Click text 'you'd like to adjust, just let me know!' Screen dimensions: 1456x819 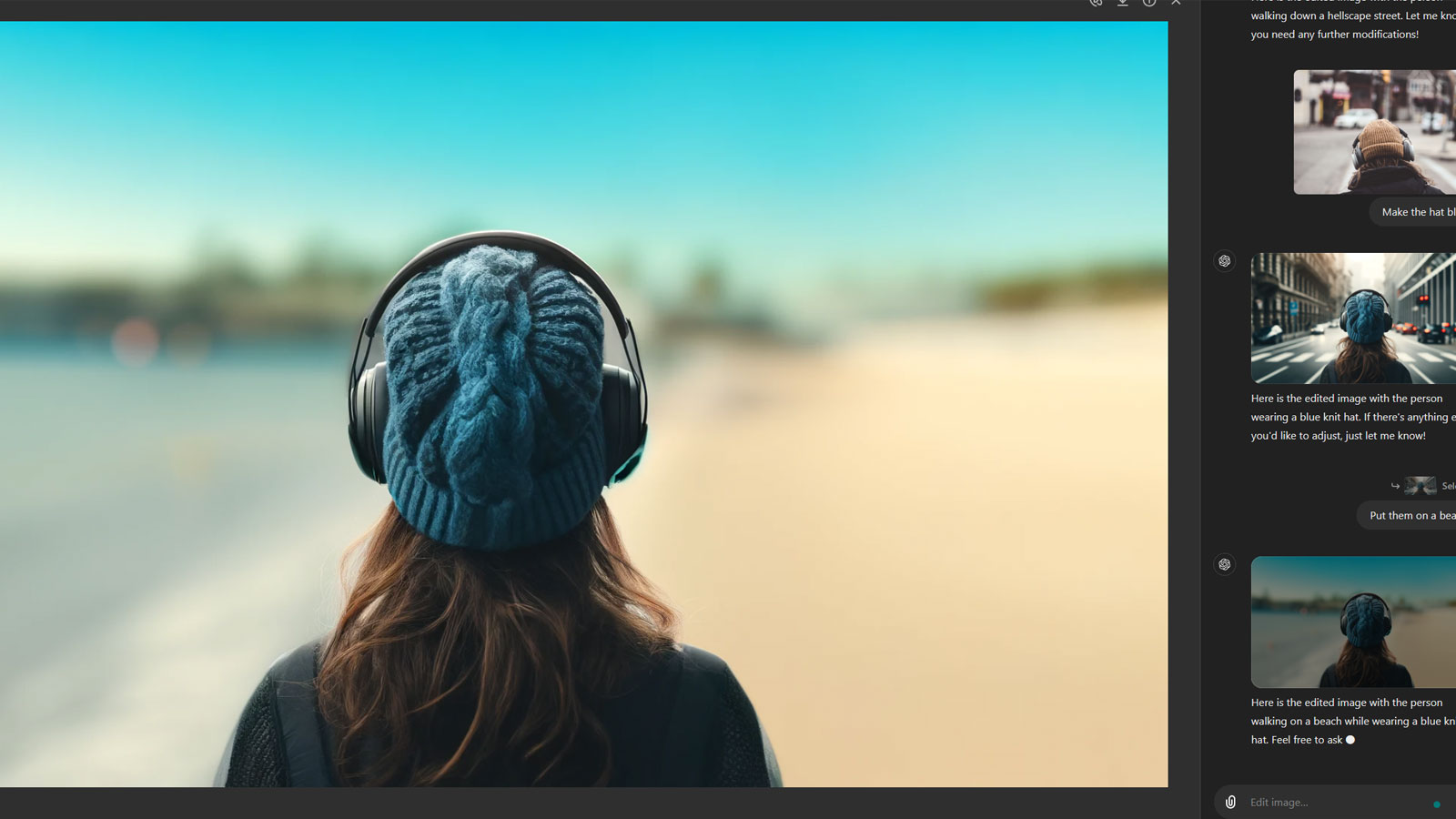pos(1338,436)
